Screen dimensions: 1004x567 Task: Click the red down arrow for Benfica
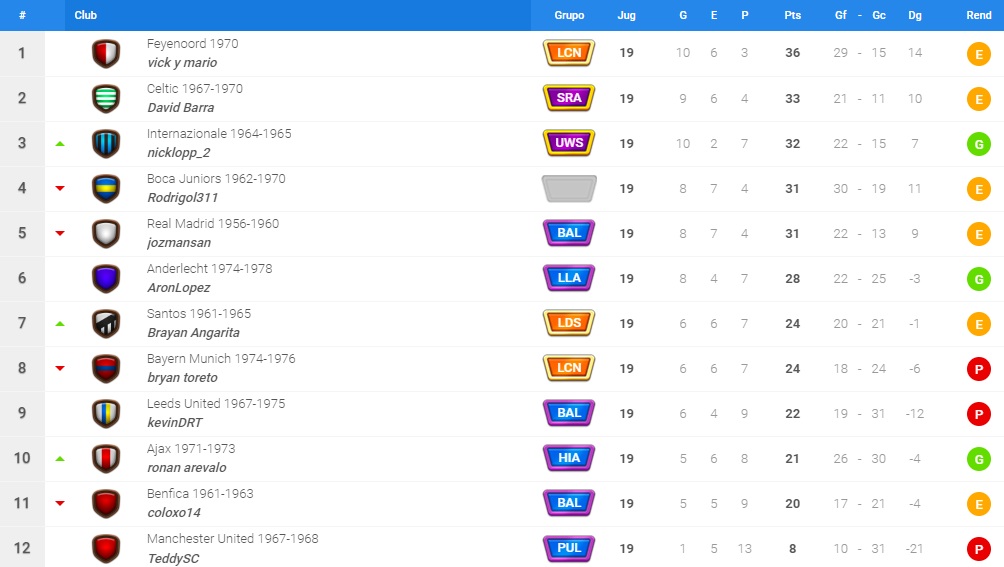click(x=60, y=504)
